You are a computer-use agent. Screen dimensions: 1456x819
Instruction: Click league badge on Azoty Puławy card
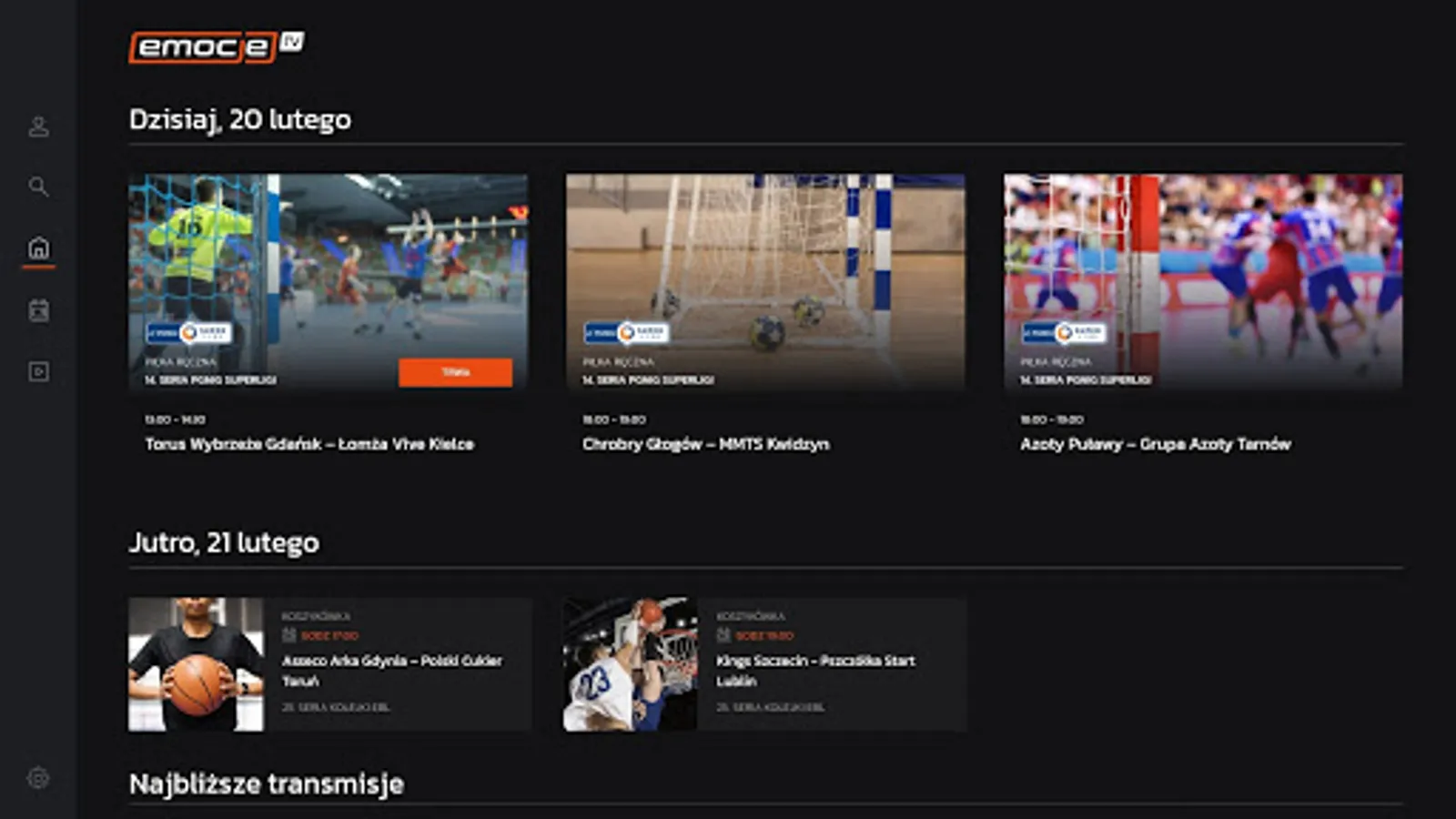coord(1065,333)
